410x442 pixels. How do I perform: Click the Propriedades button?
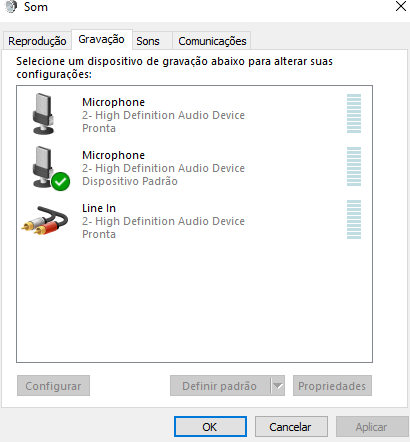coord(332,386)
